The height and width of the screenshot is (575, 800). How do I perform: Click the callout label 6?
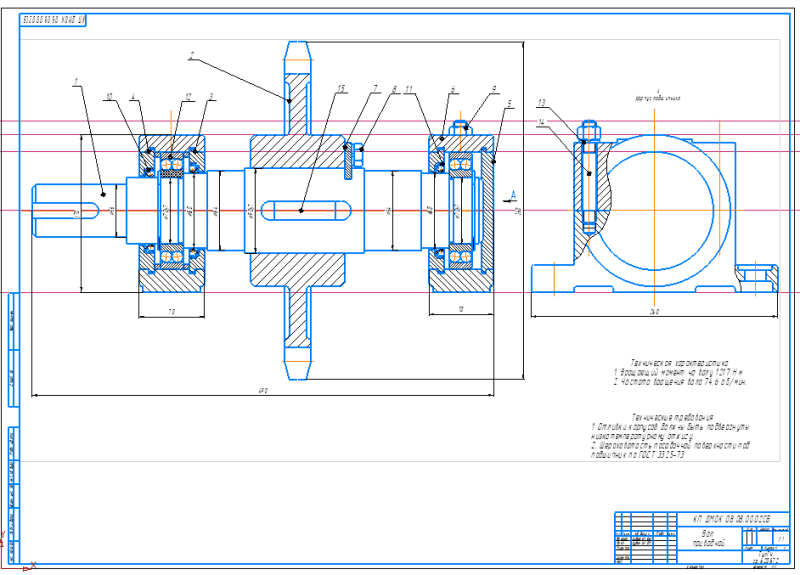pyautogui.click(x=453, y=89)
